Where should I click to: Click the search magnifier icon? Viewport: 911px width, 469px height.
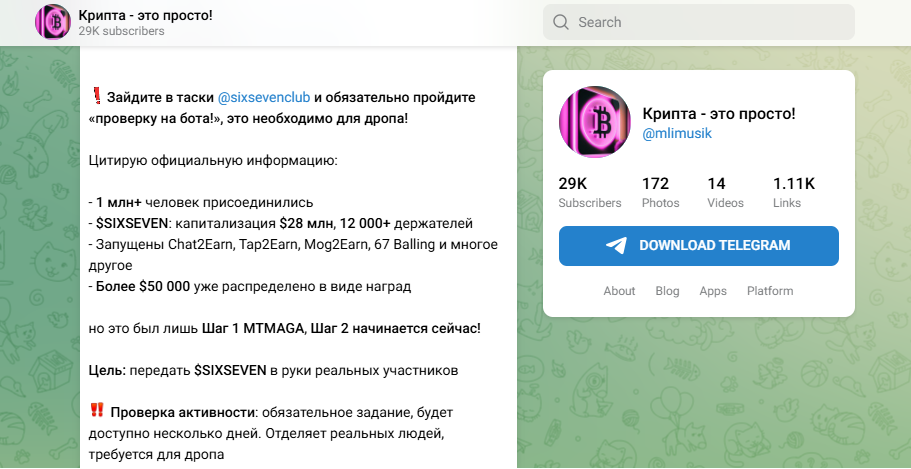tap(561, 22)
